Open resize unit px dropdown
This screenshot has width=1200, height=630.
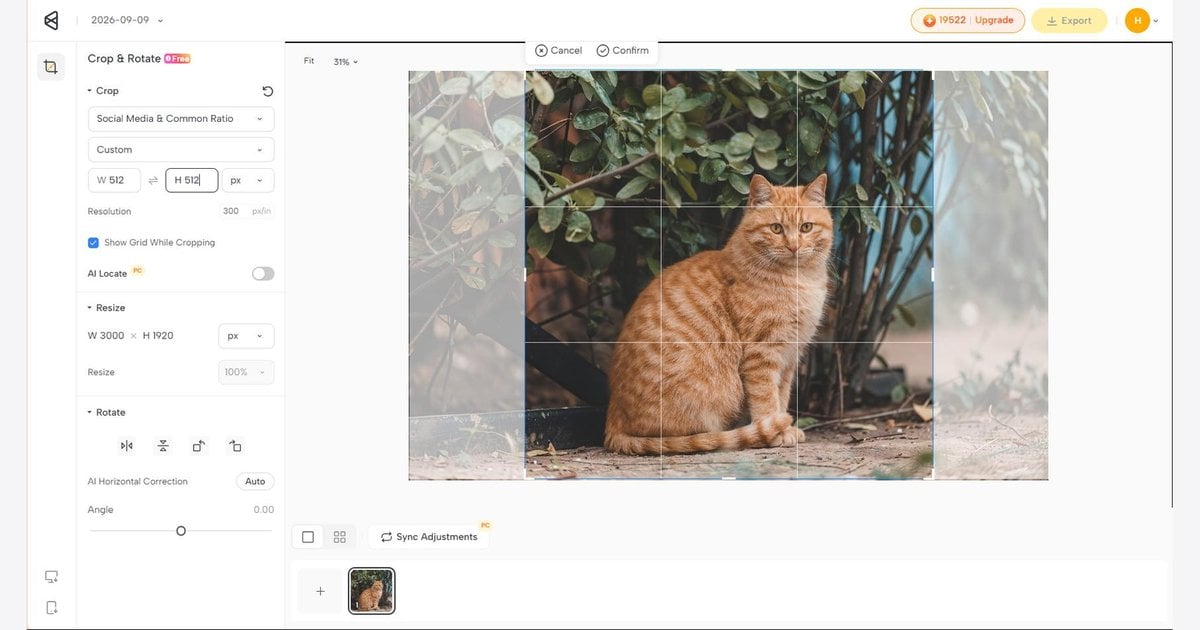point(246,336)
